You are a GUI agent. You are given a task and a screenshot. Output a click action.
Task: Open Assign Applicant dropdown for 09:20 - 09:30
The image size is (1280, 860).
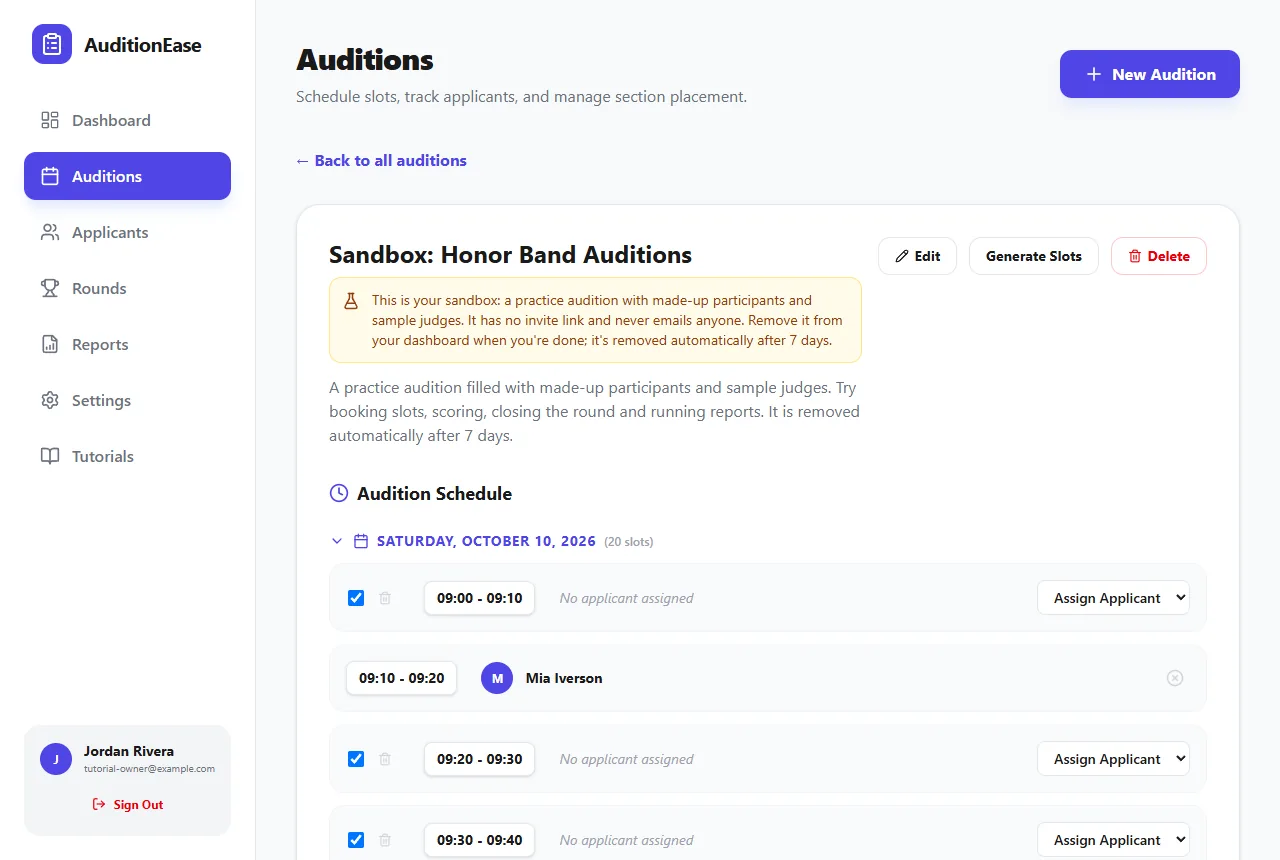click(1113, 759)
